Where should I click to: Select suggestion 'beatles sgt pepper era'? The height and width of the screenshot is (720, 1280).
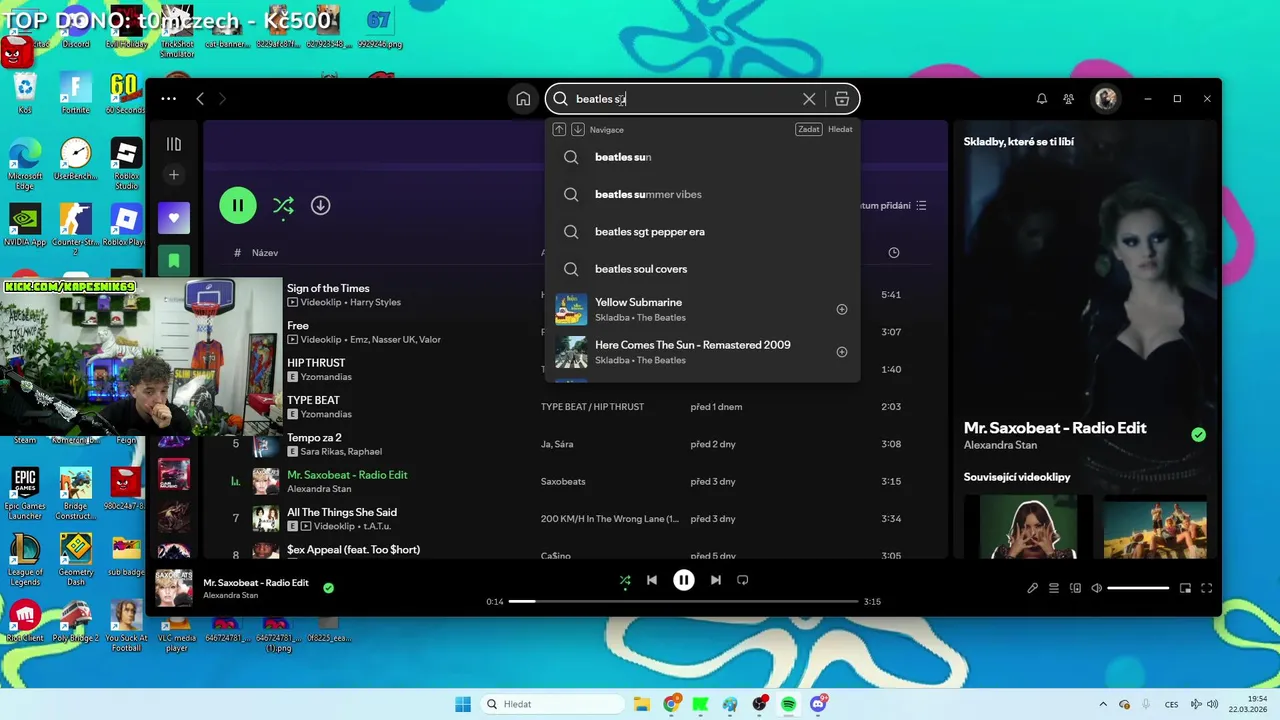point(702,231)
